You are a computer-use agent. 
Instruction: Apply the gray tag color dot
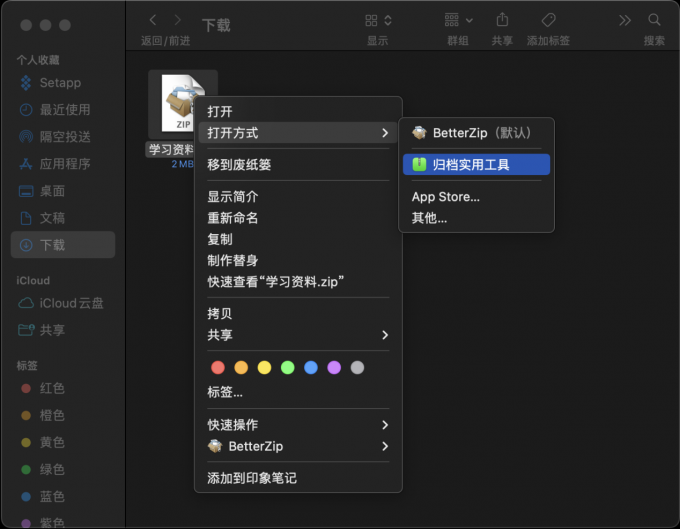(357, 368)
